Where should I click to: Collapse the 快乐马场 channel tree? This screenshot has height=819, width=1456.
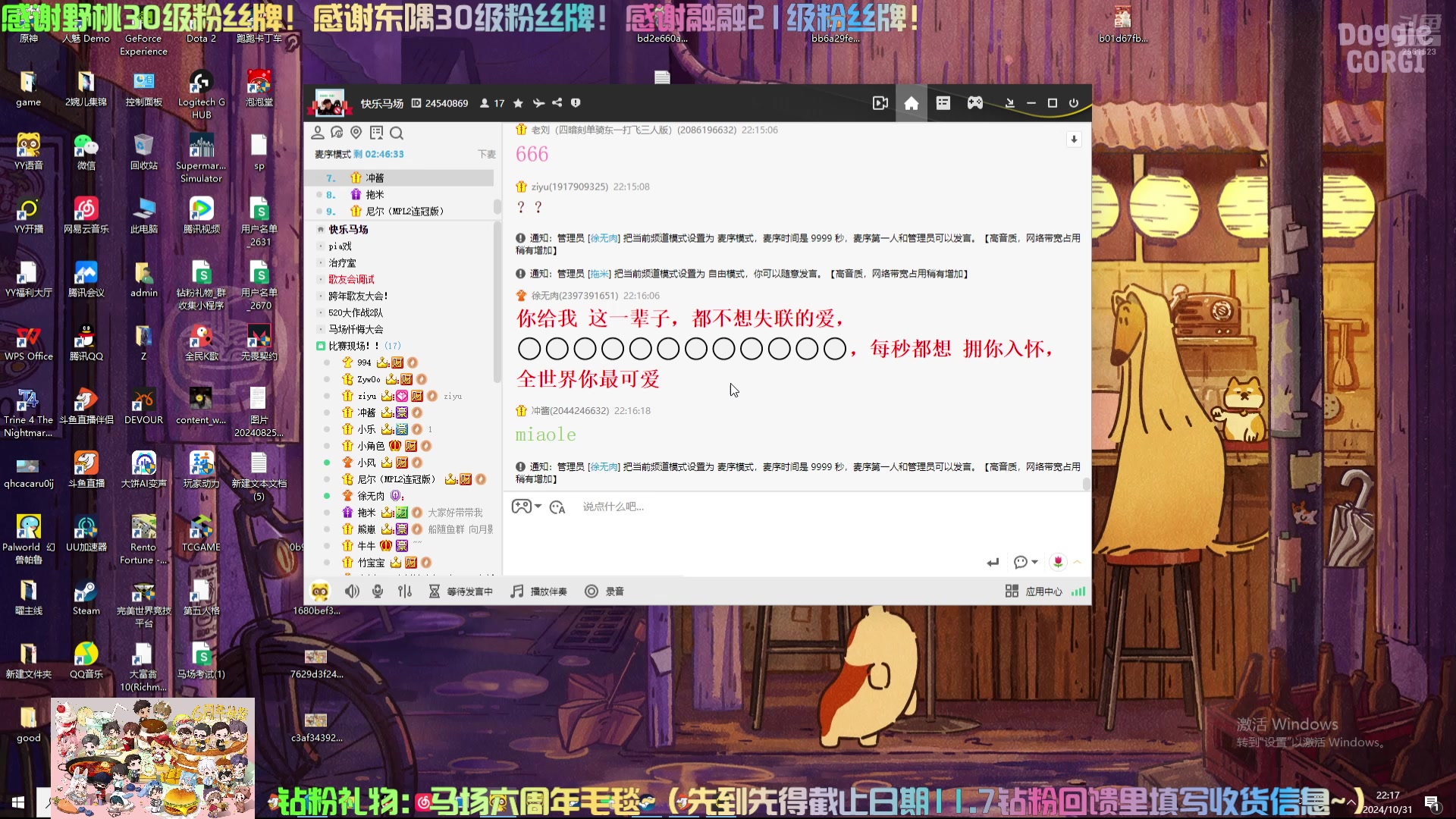point(321,229)
